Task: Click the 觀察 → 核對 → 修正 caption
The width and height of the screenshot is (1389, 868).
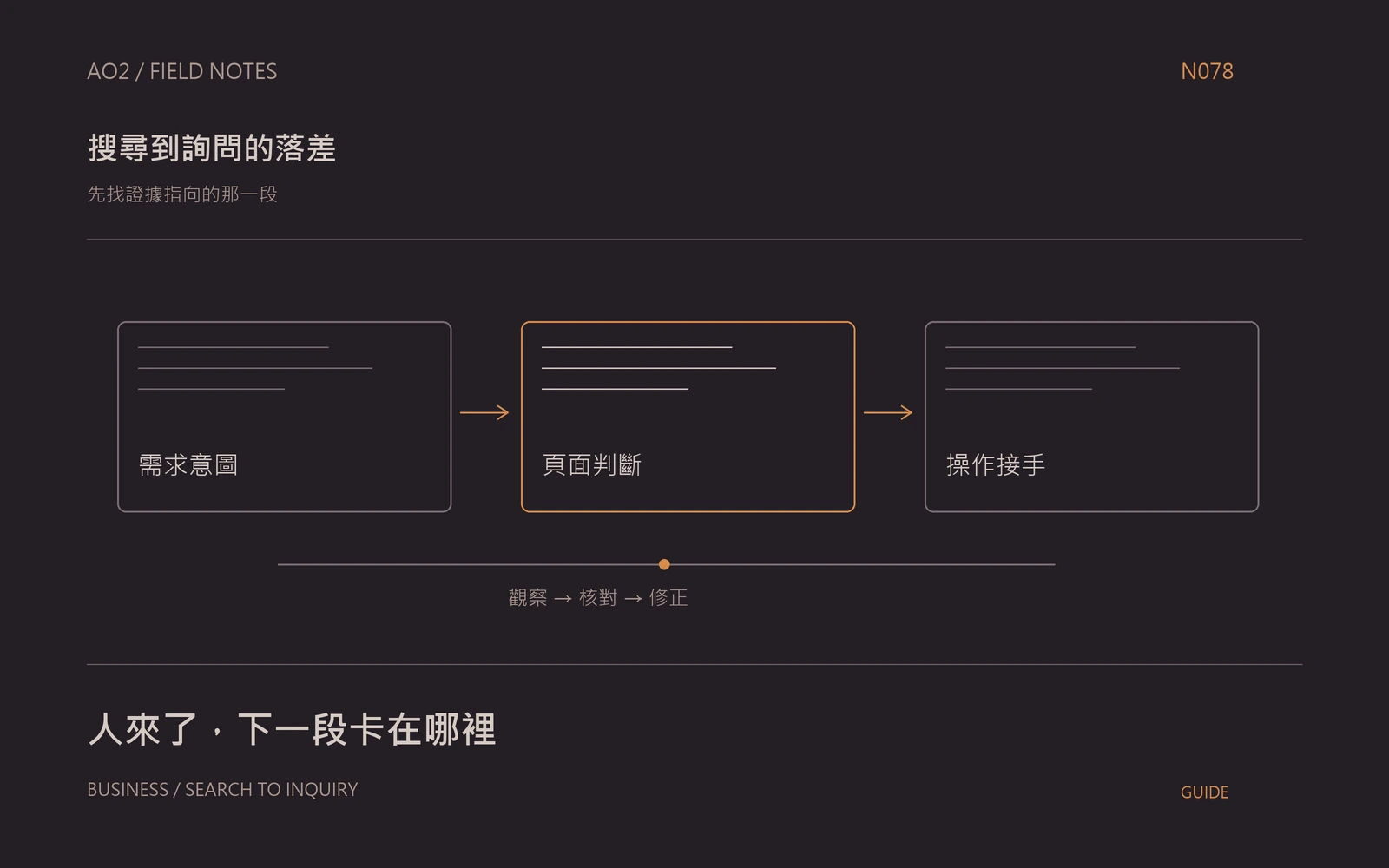Action: (598, 597)
